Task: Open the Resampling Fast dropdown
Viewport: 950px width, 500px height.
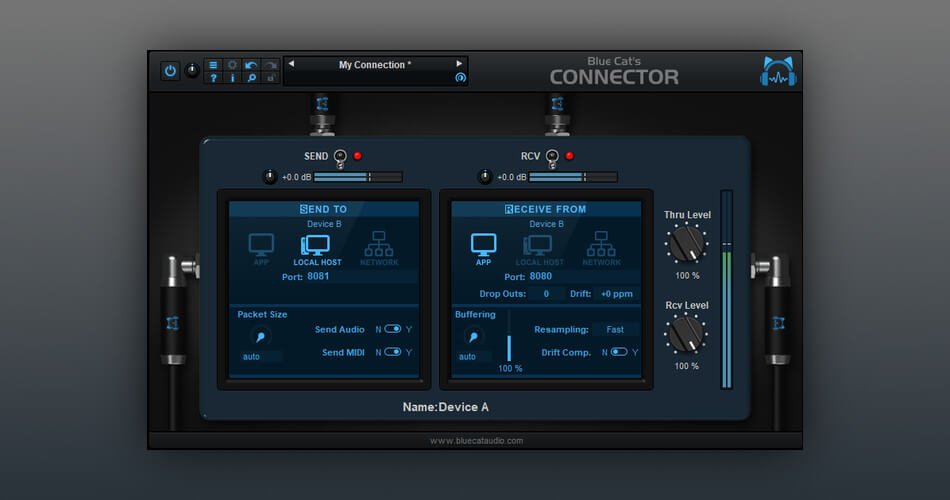Action: click(x=616, y=330)
